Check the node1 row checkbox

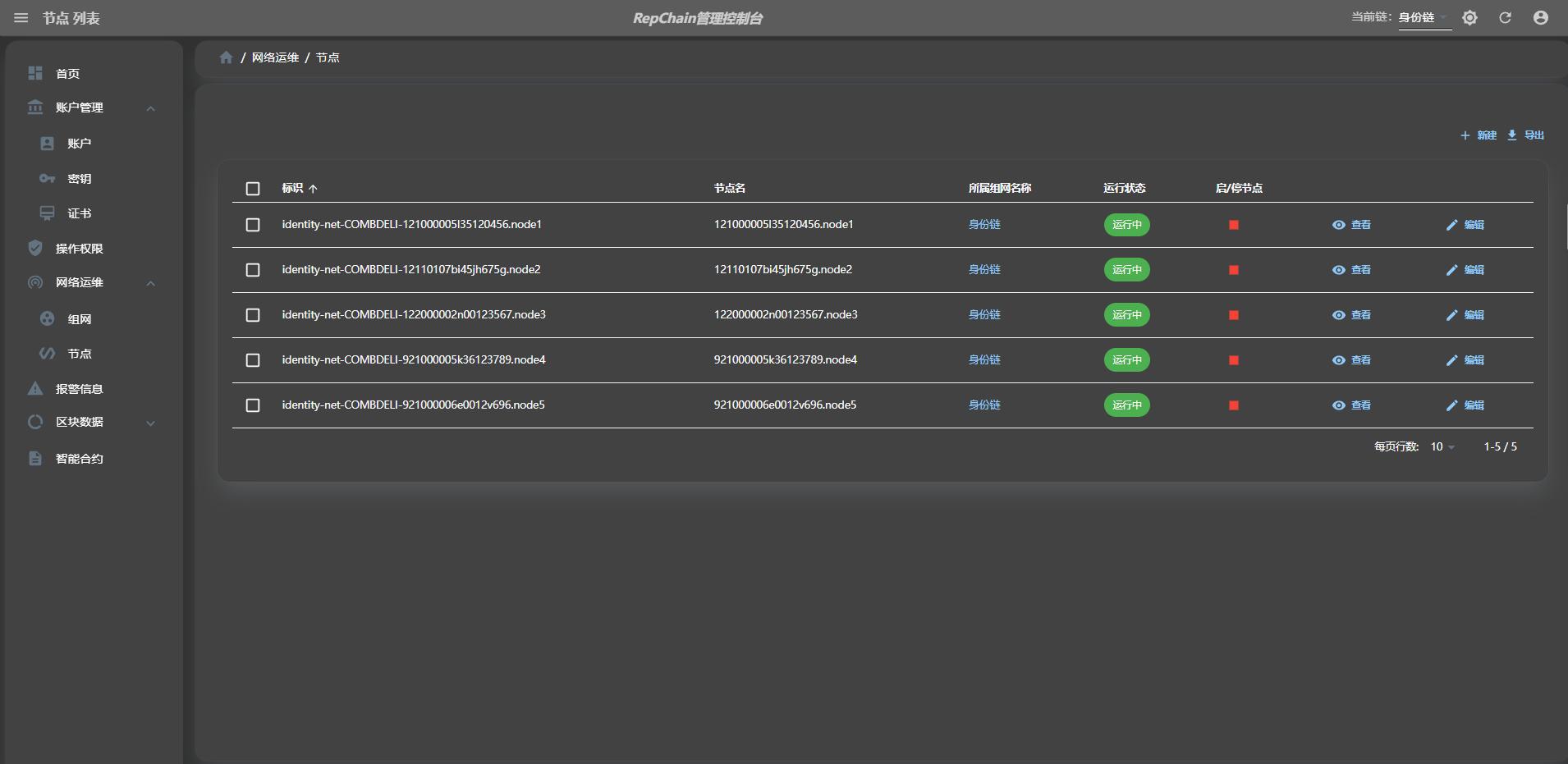coord(253,225)
